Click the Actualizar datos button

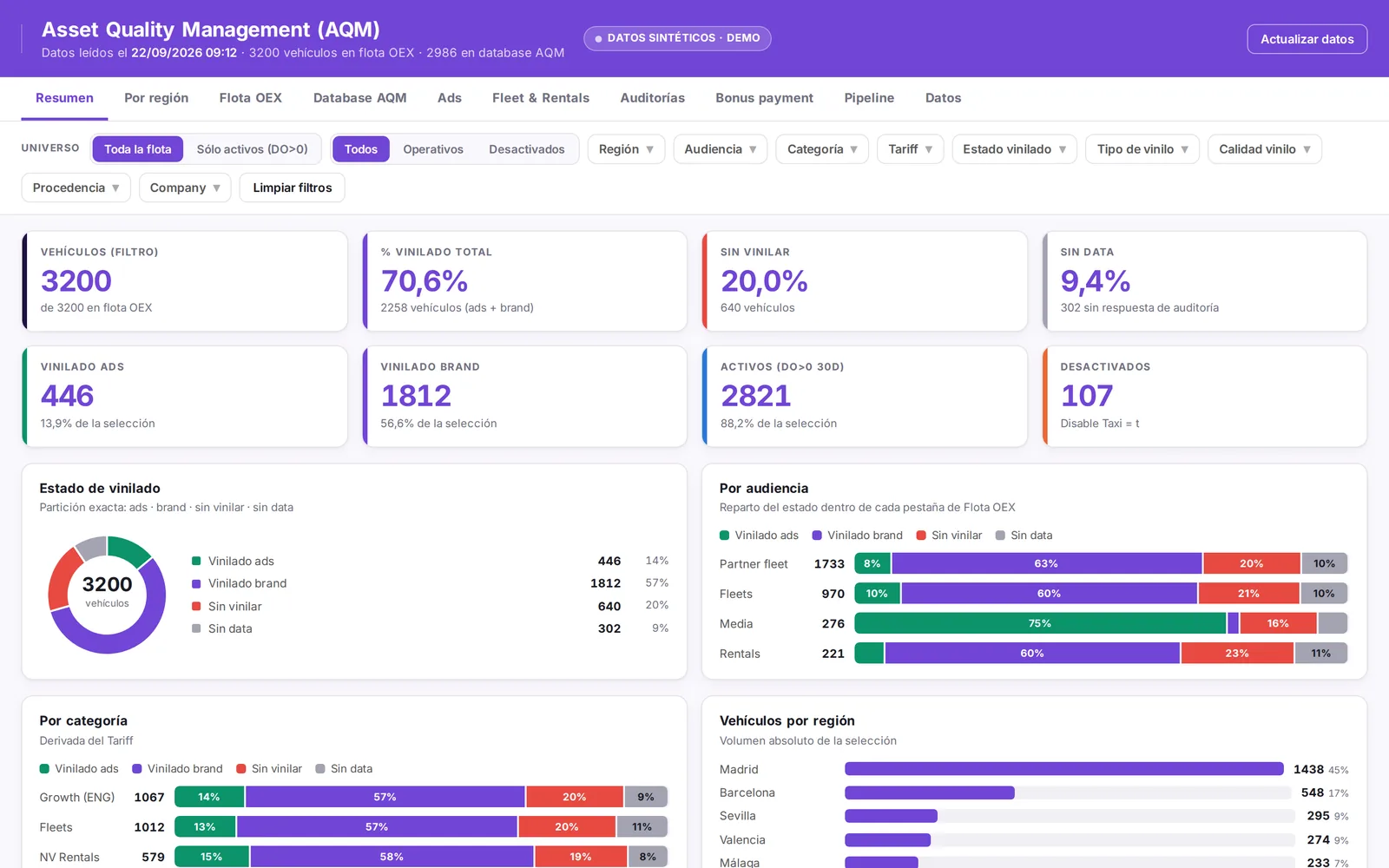[1307, 39]
